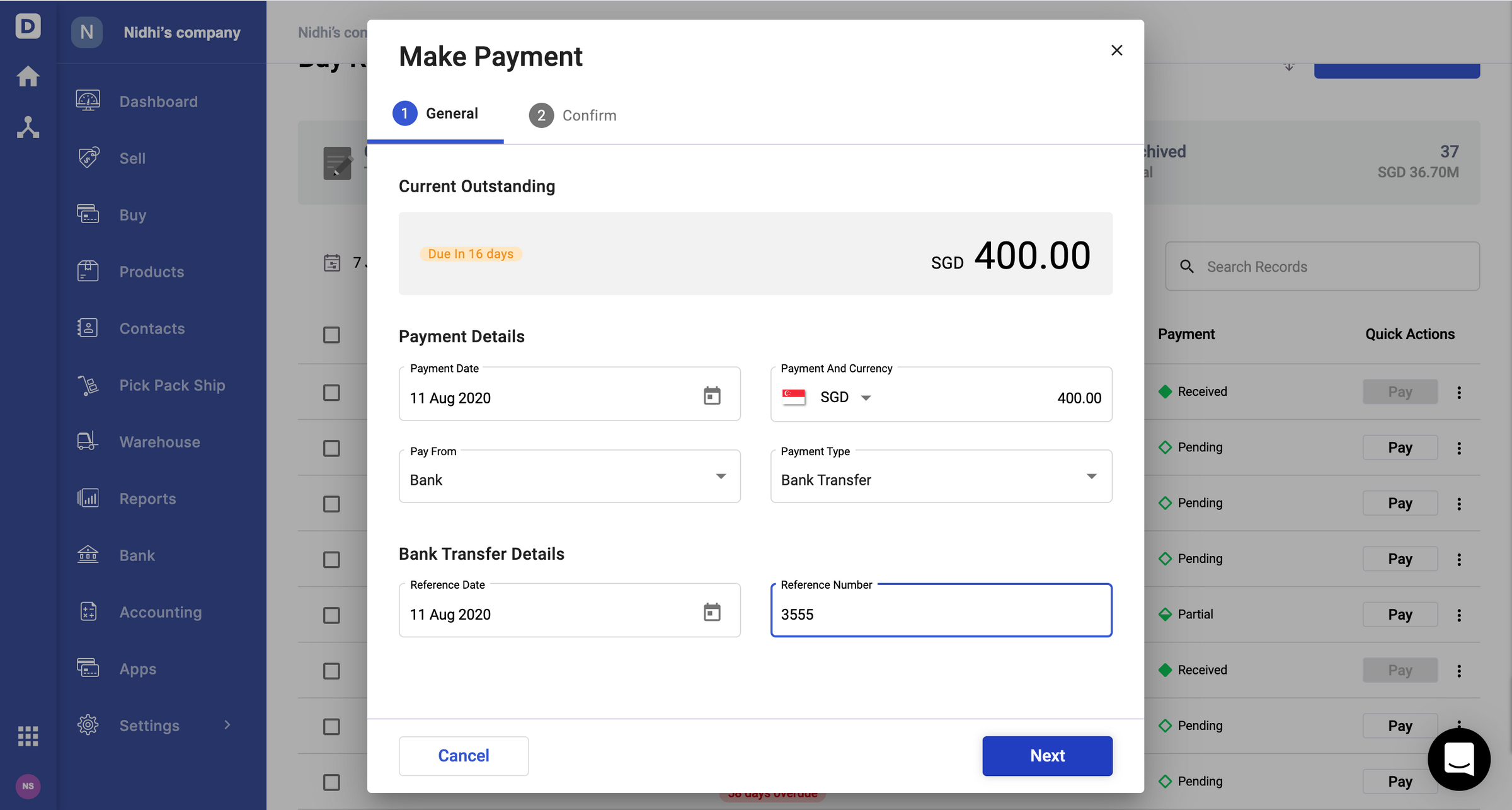The height and width of the screenshot is (810, 1512).
Task: Open the apps grid icon
Action: 28,736
